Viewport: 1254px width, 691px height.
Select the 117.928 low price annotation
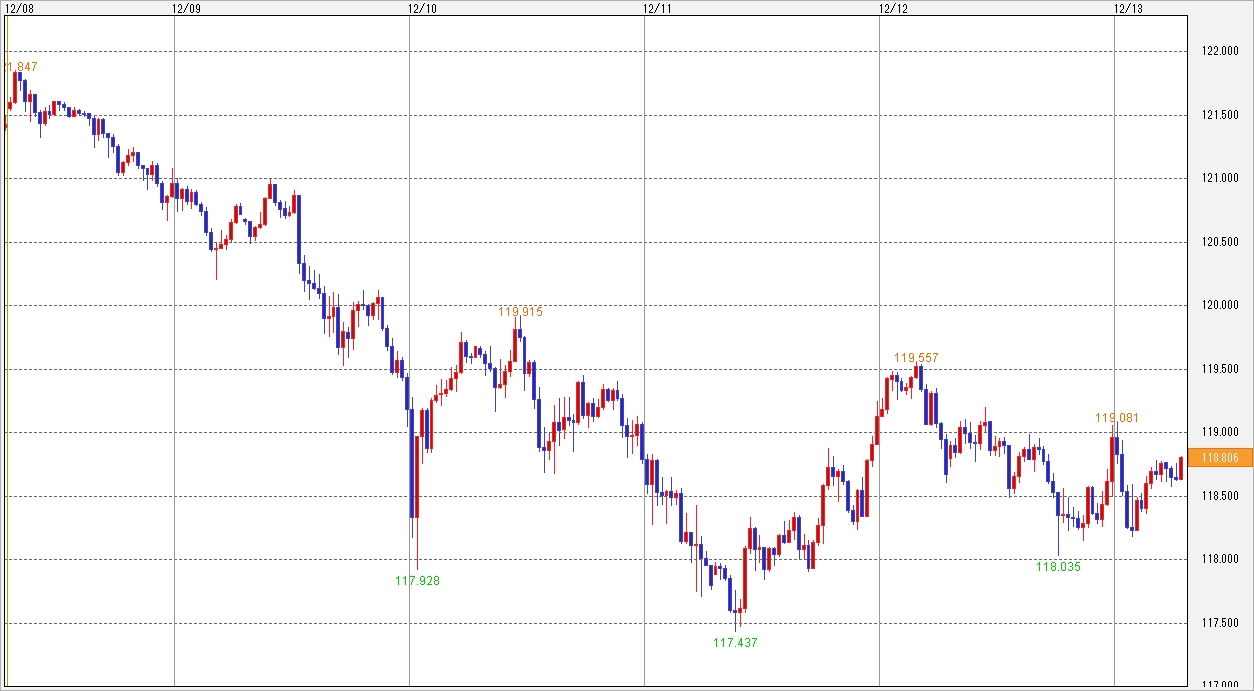418,580
